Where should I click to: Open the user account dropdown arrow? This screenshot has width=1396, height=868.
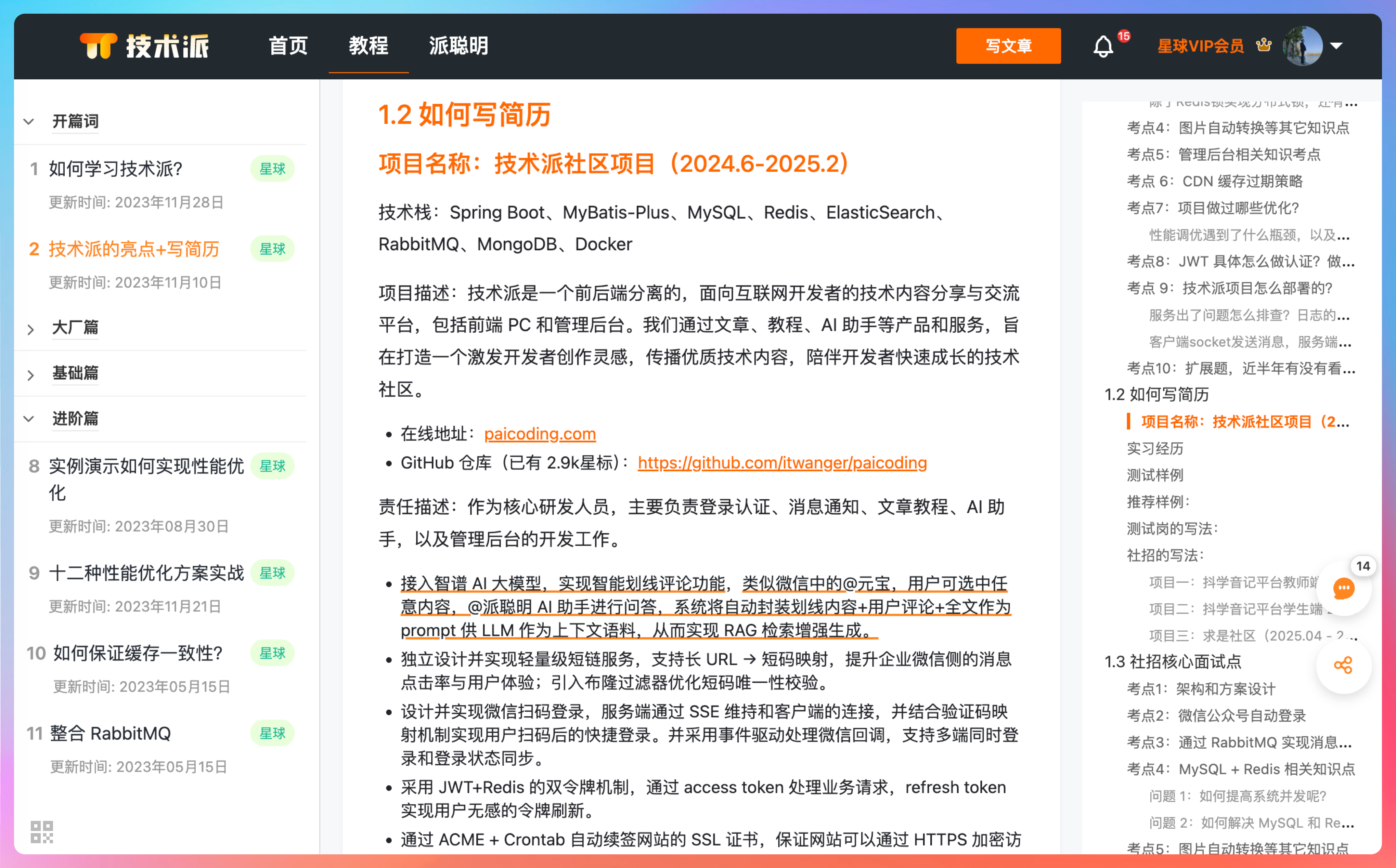click(x=1337, y=46)
